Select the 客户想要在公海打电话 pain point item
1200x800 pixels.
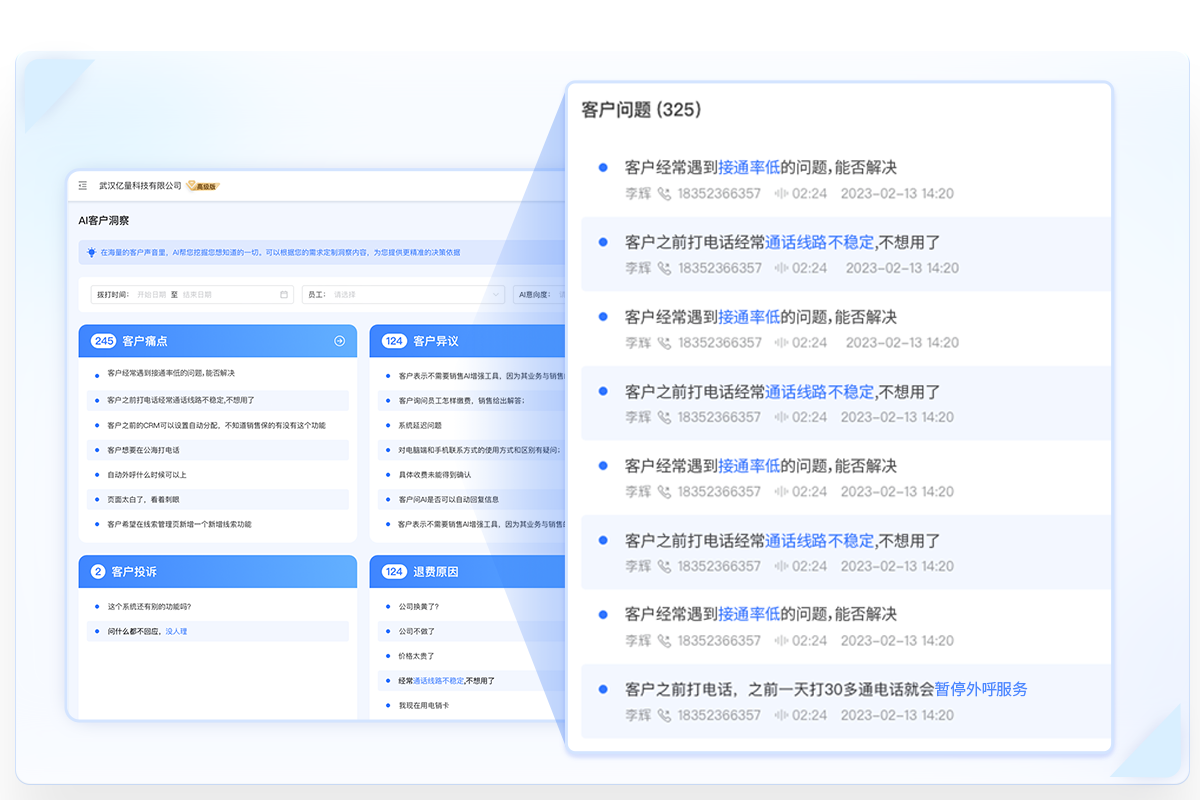(143, 451)
